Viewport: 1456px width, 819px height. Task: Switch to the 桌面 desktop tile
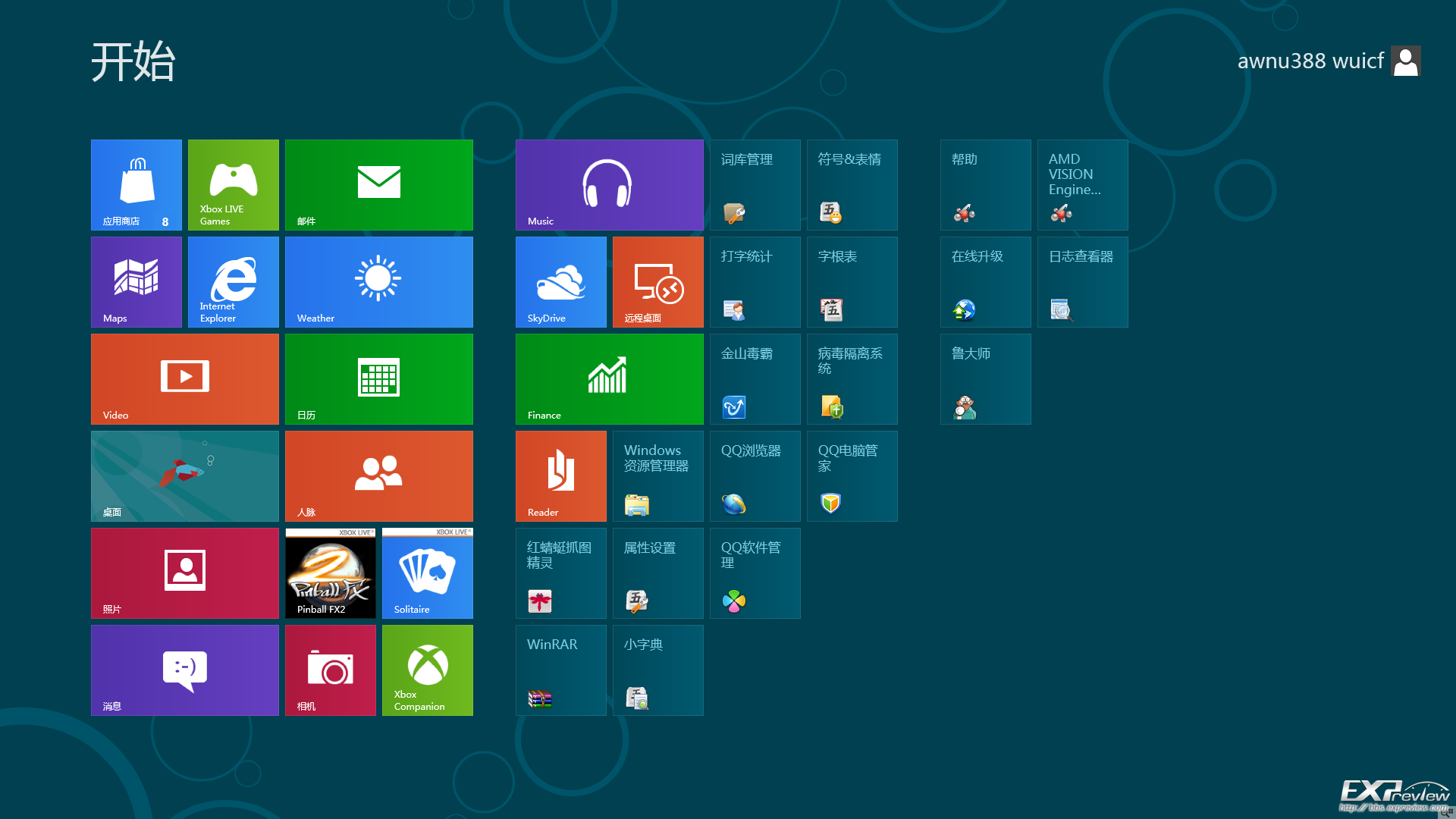185,476
